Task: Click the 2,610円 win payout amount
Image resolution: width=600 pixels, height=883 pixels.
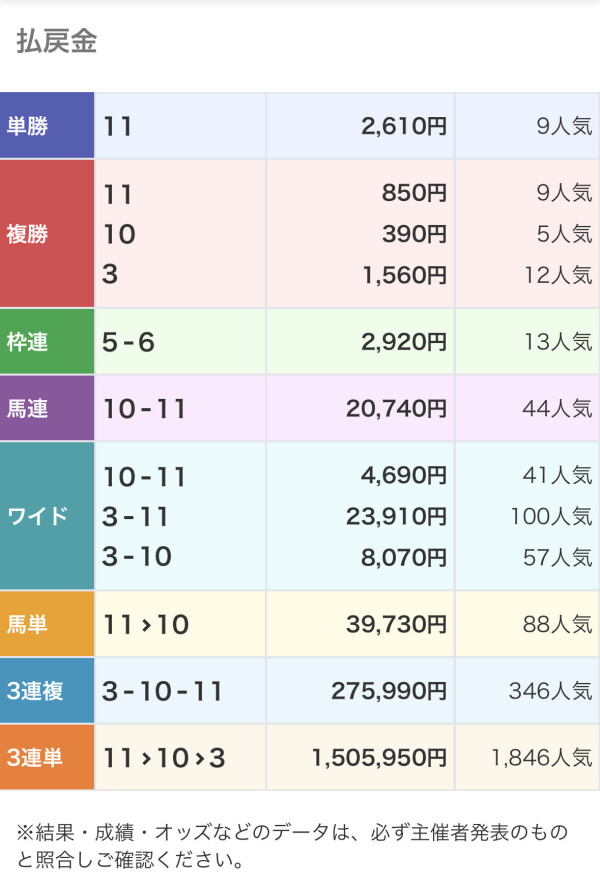Action: (404, 126)
